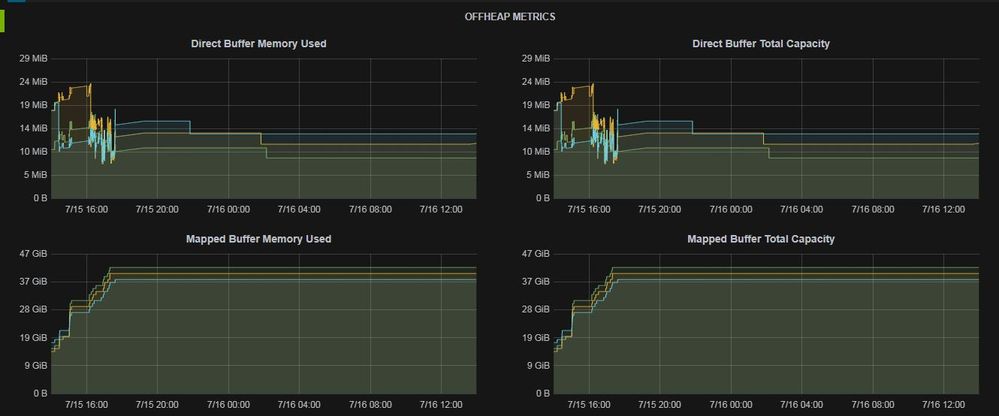999x416 pixels.
Task: Open the Mapped Buffer Total Capacity panel title menu
Action: (x=761, y=239)
